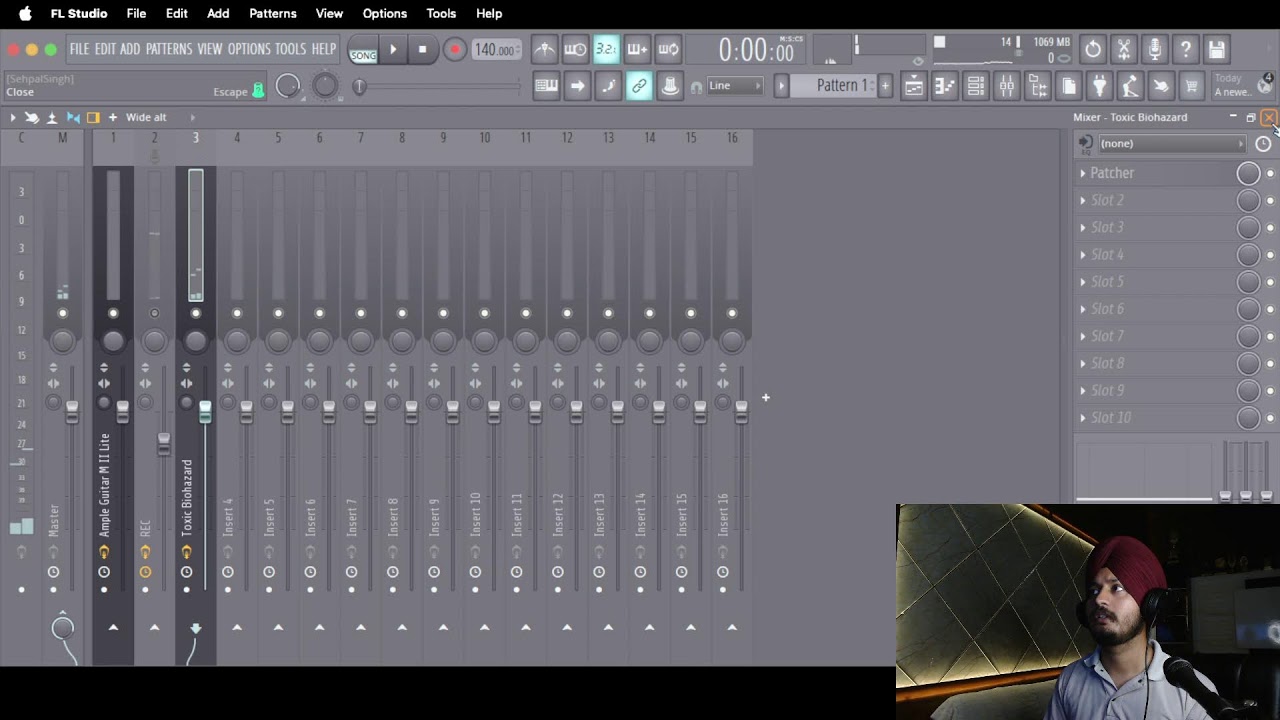Toggle the Slot 2 enable switch
This screenshot has height=720, width=1280.
click(1270, 200)
